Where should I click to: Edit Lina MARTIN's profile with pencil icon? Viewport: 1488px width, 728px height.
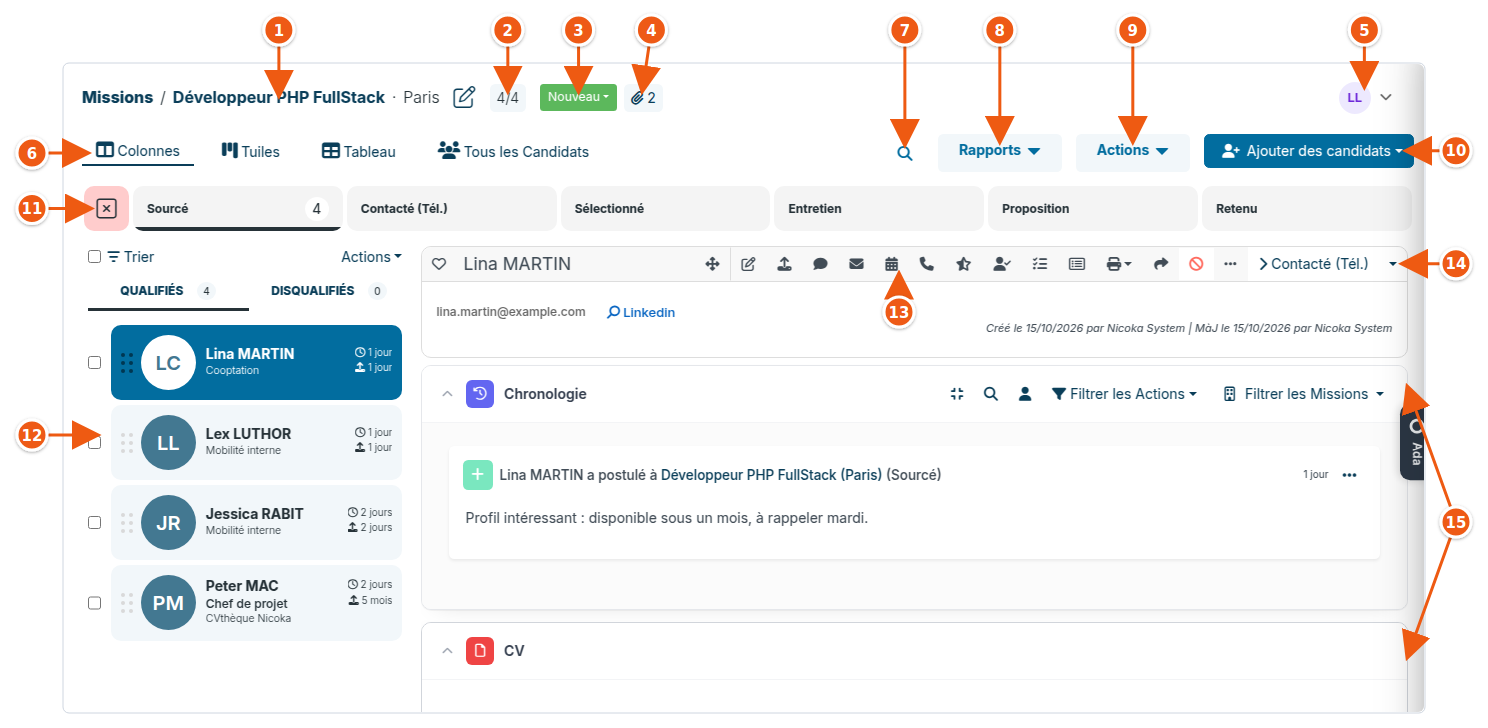tap(748, 264)
